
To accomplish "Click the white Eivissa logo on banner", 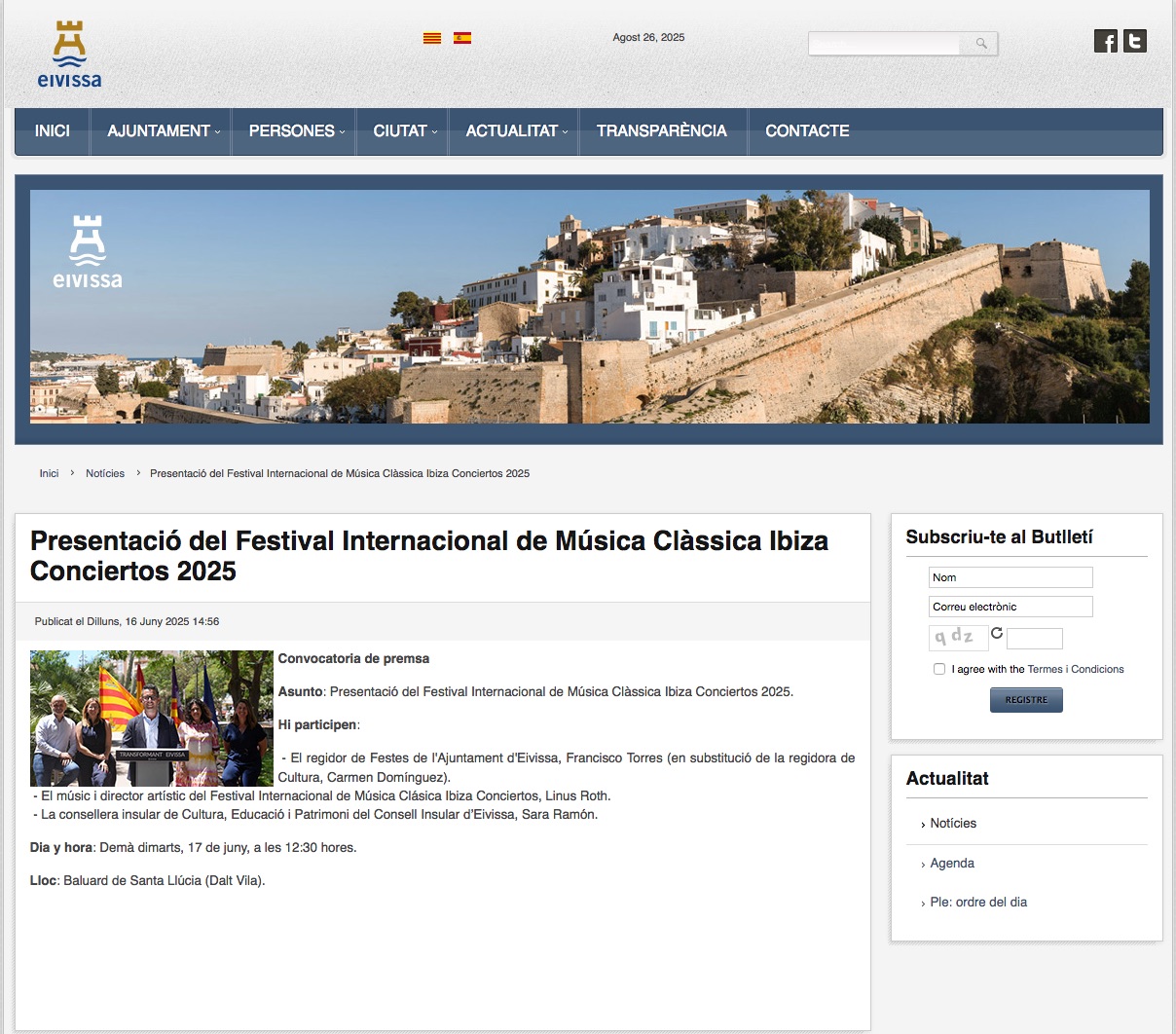I will click(x=88, y=252).
